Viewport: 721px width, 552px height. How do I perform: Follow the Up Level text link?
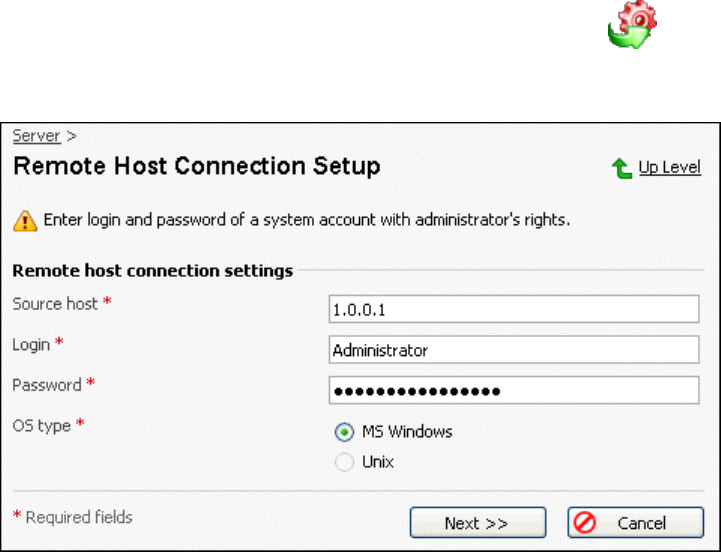670,168
